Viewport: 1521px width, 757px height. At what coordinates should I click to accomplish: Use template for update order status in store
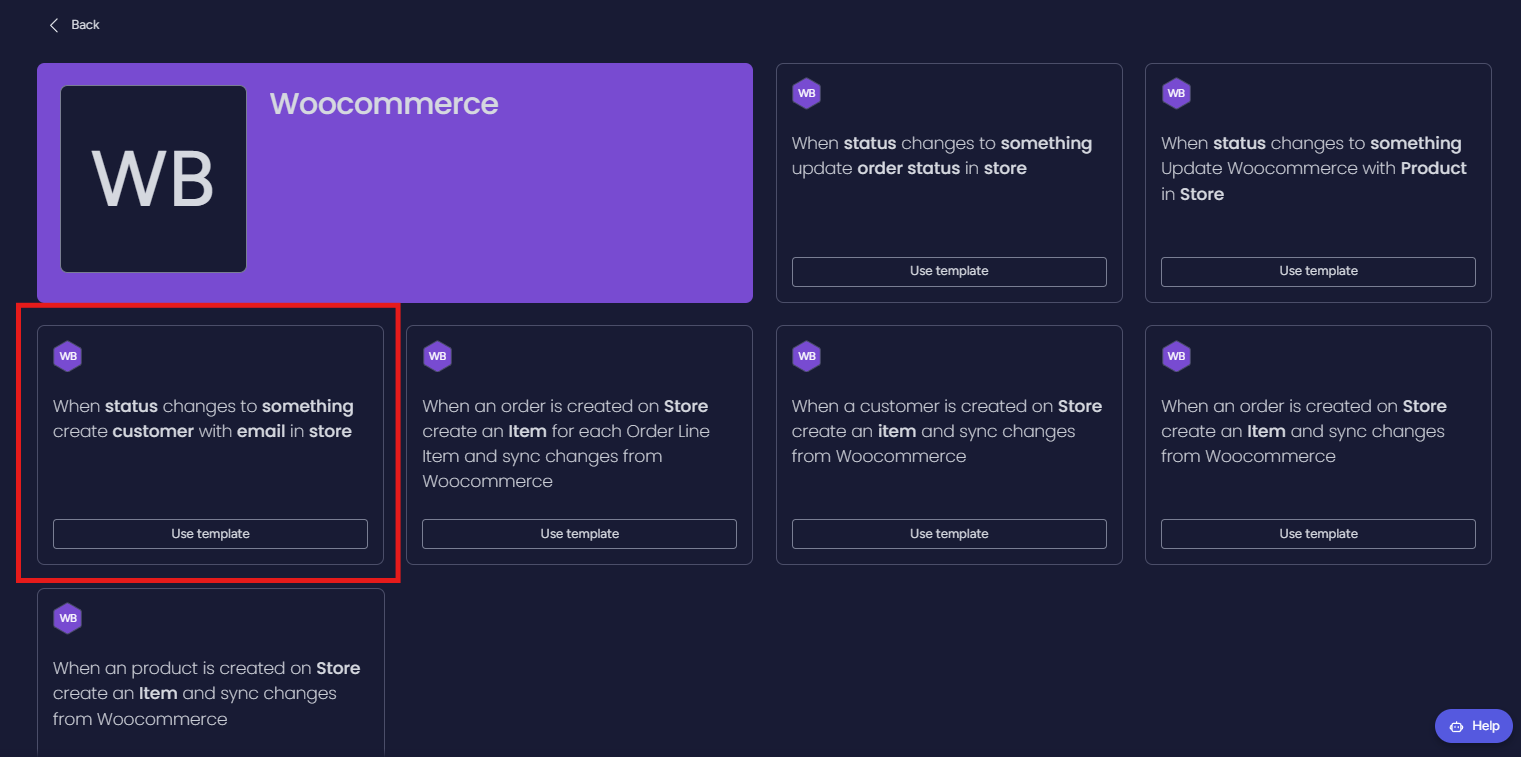coord(949,271)
